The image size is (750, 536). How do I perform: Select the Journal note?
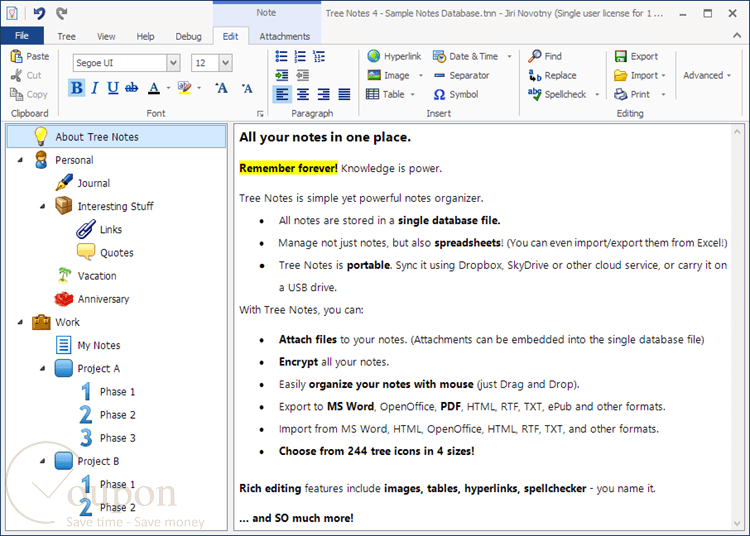pos(94,183)
